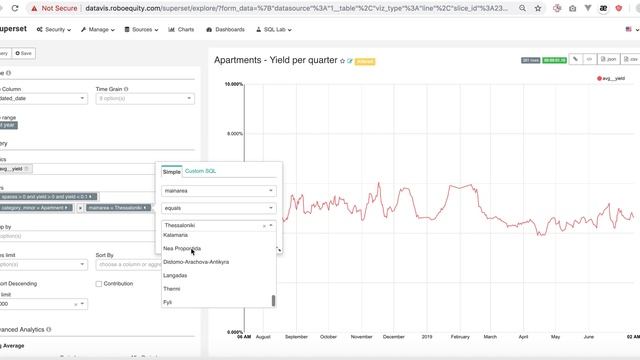This screenshot has height=360, width=640.
Task: Select Distomo-Arachova-Antikyra option
Action: click(219, 262)
